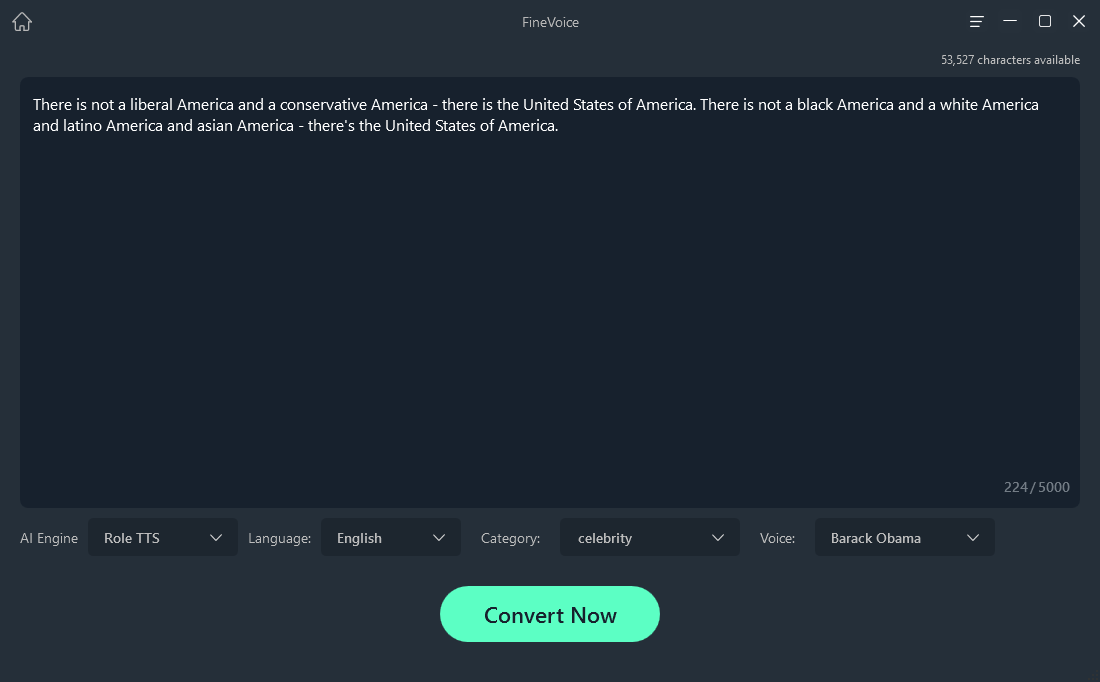
Task: Click the AI Engine label
Action: click(49, 538)
